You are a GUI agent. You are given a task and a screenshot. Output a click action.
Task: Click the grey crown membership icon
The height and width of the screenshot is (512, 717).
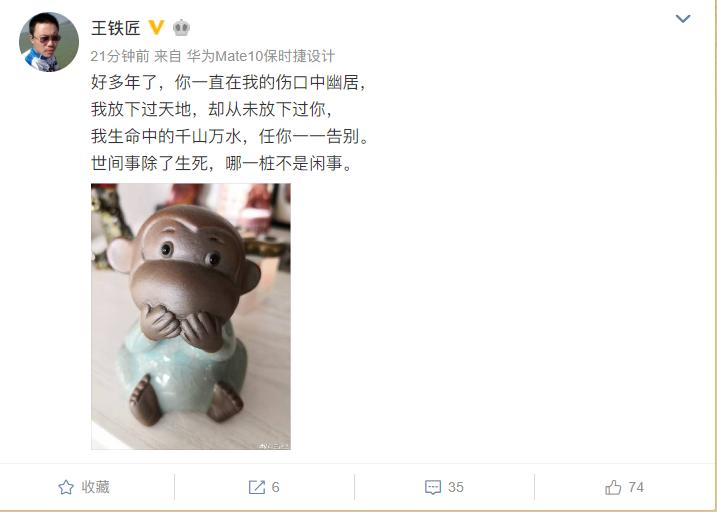pyautogui.click(x=181, y=28)
